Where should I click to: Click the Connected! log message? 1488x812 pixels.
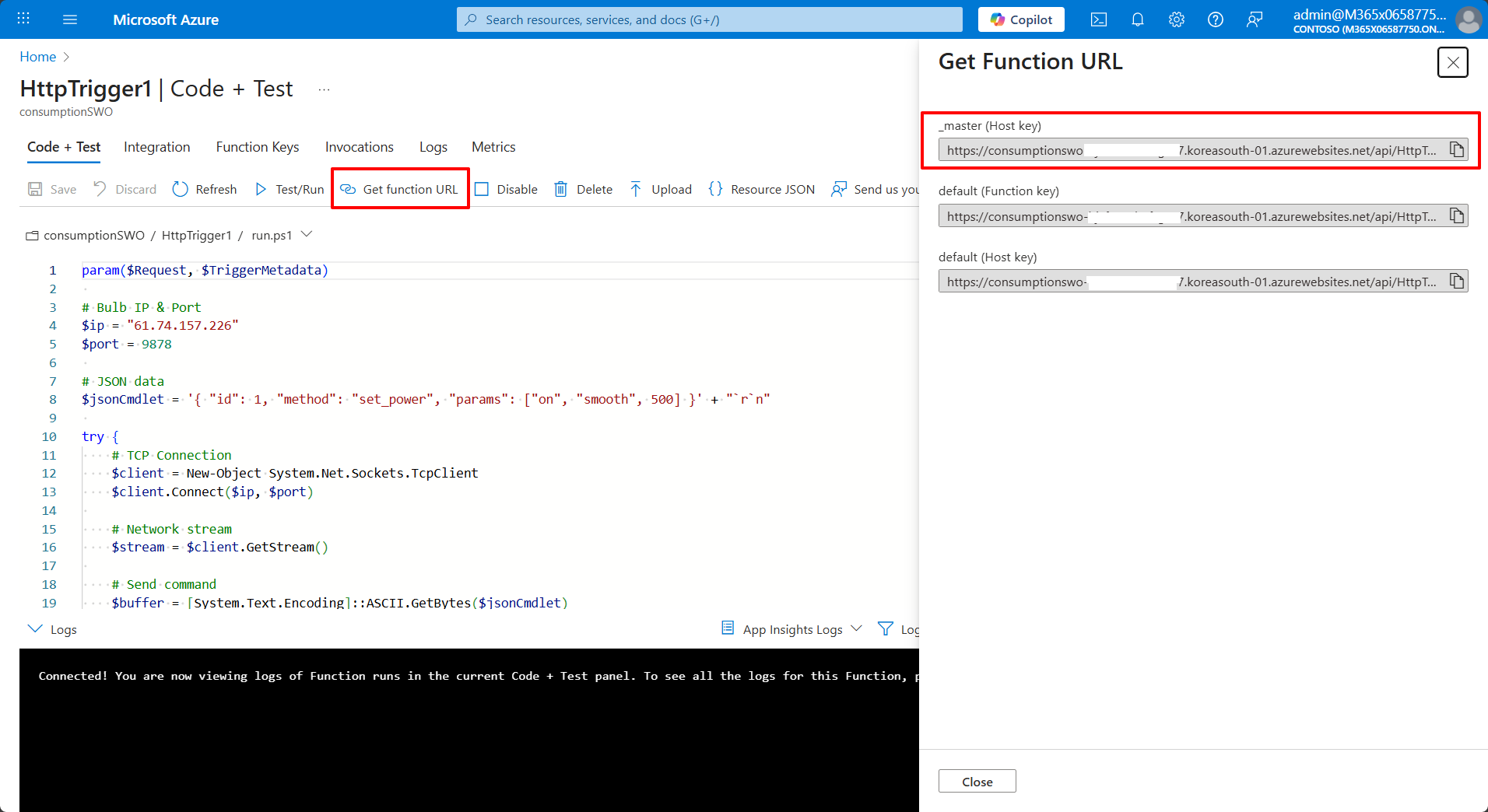point(478,676)
